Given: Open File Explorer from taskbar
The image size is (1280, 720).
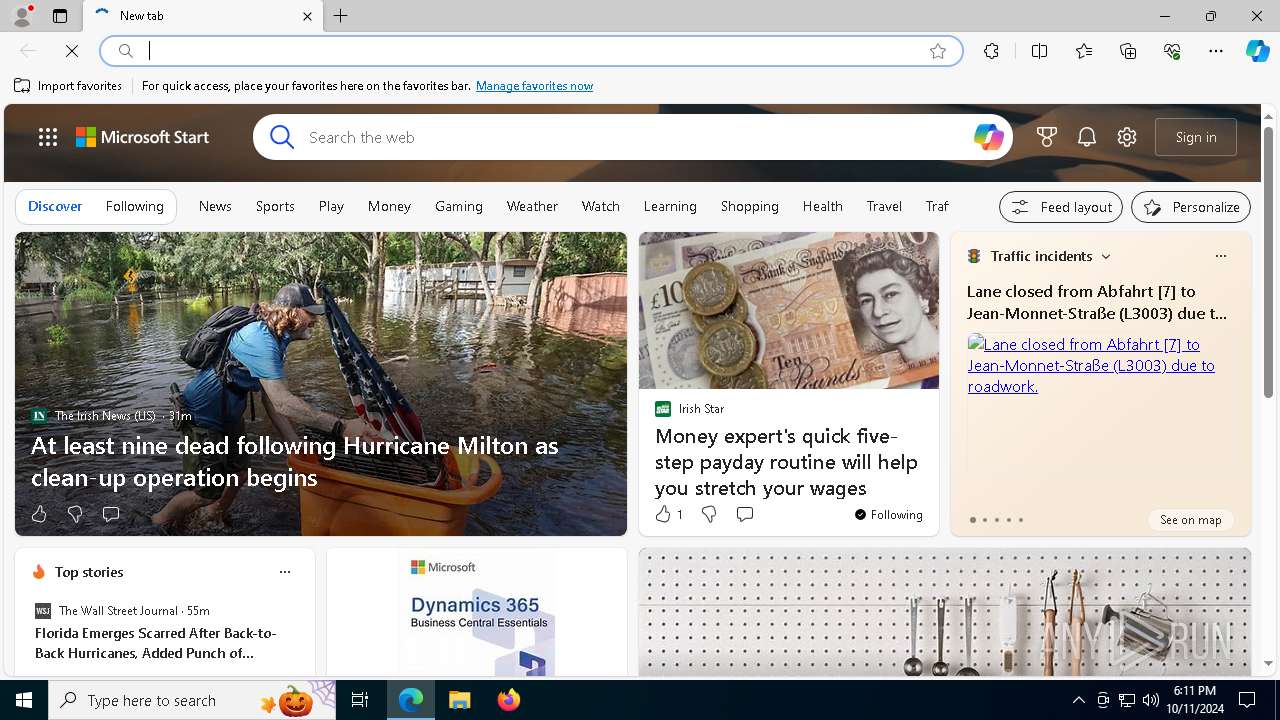Looking at the screenshot, I should point(459,700).
